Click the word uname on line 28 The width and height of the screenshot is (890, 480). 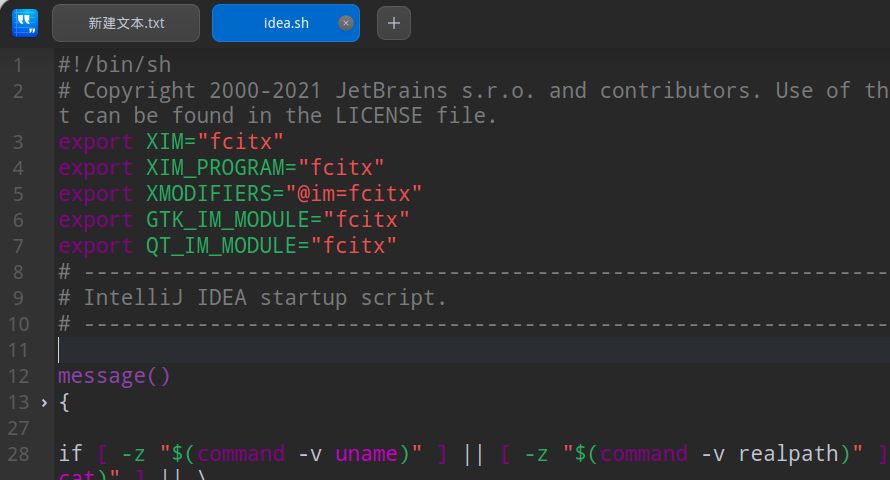click(366, 454)
